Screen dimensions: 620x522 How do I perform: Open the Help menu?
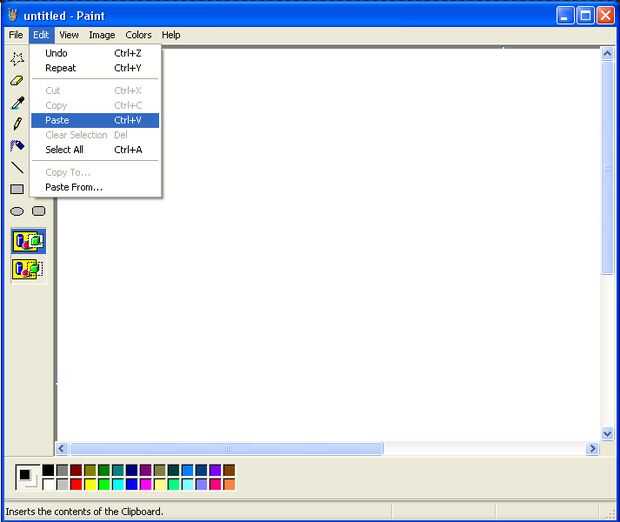171,35
